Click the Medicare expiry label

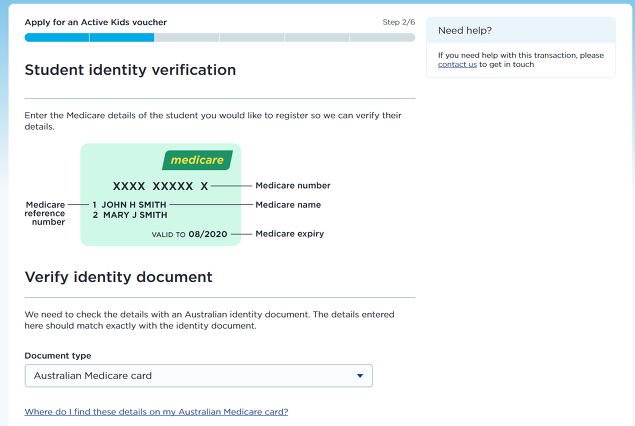tap(290, 234)
